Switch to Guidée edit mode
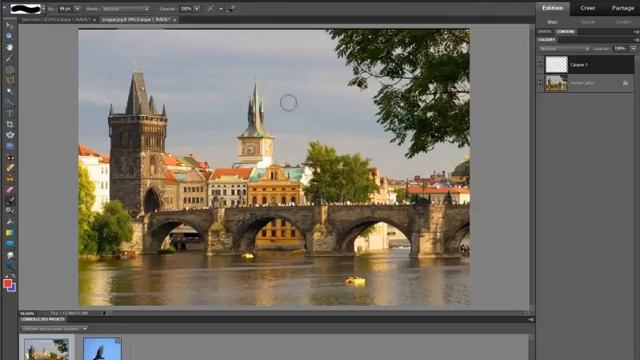 623,22
